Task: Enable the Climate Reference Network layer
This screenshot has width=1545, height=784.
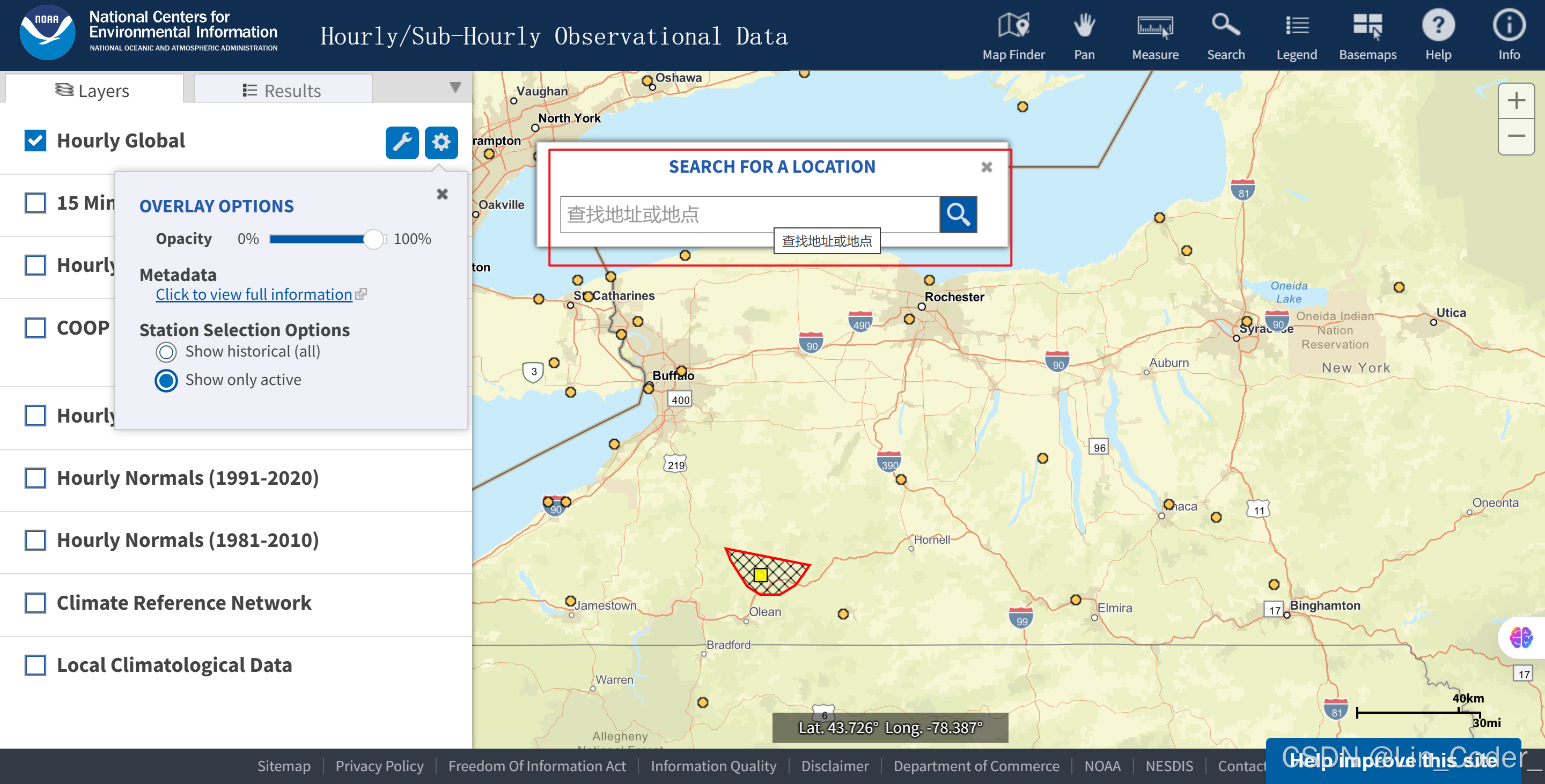Action: click(35, 602)
